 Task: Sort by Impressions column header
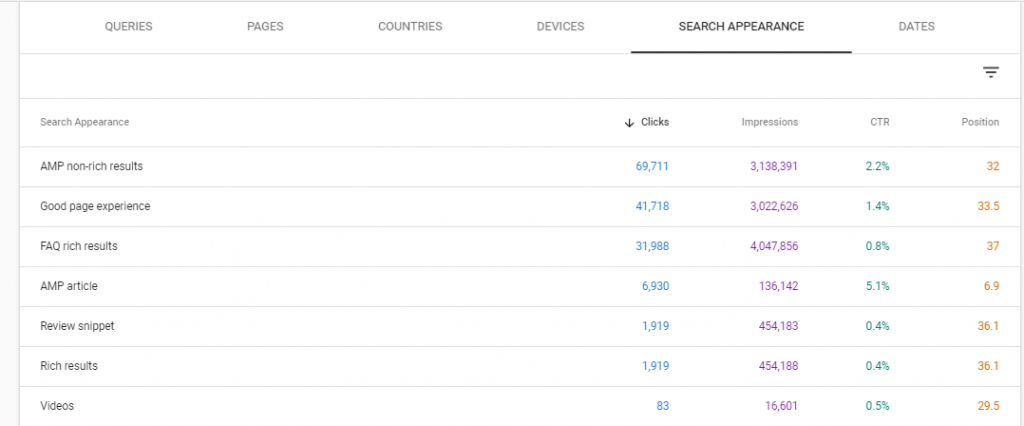click(x=769, y=122)
